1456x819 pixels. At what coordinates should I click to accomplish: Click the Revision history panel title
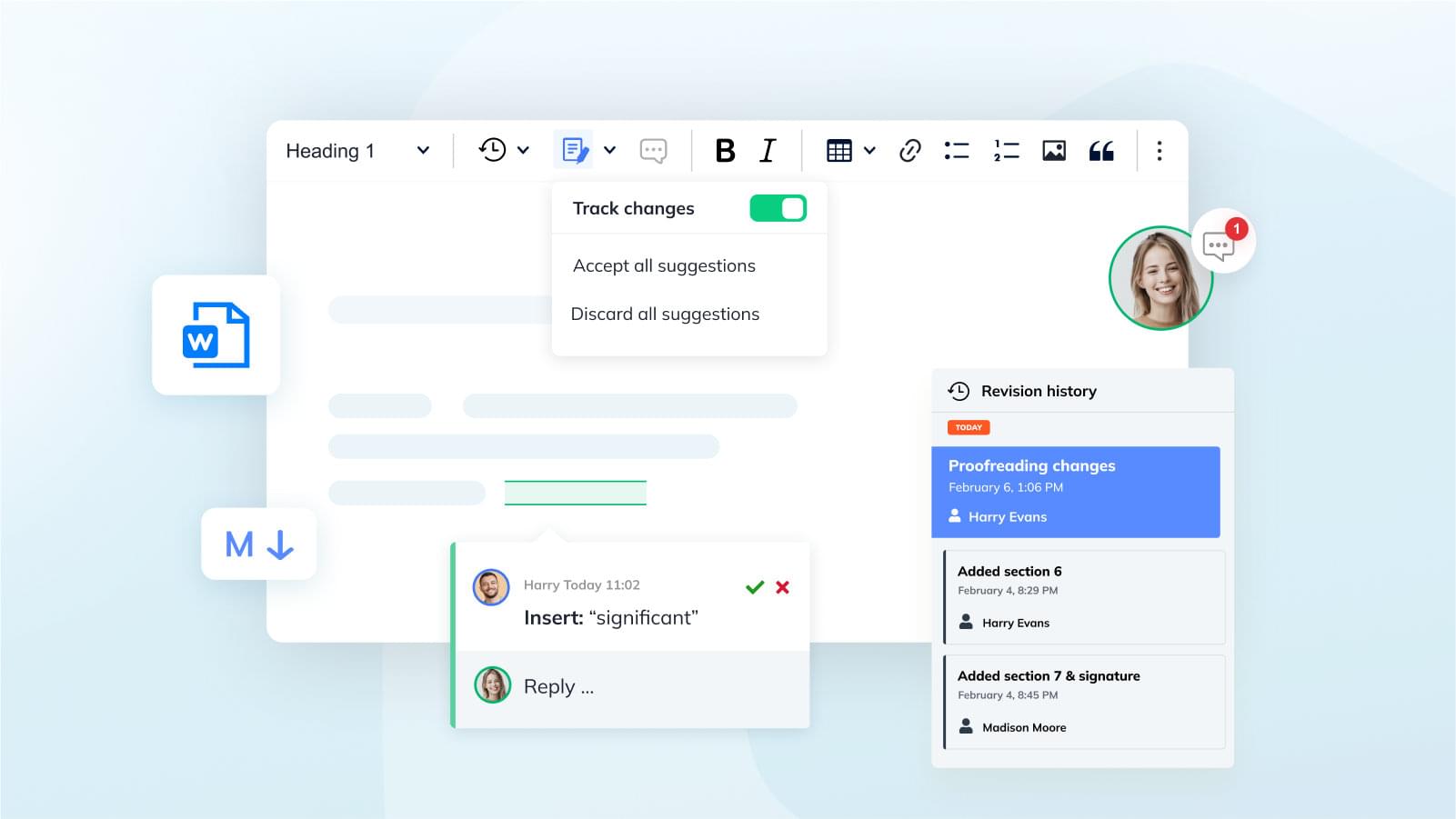coord(1039,391)
